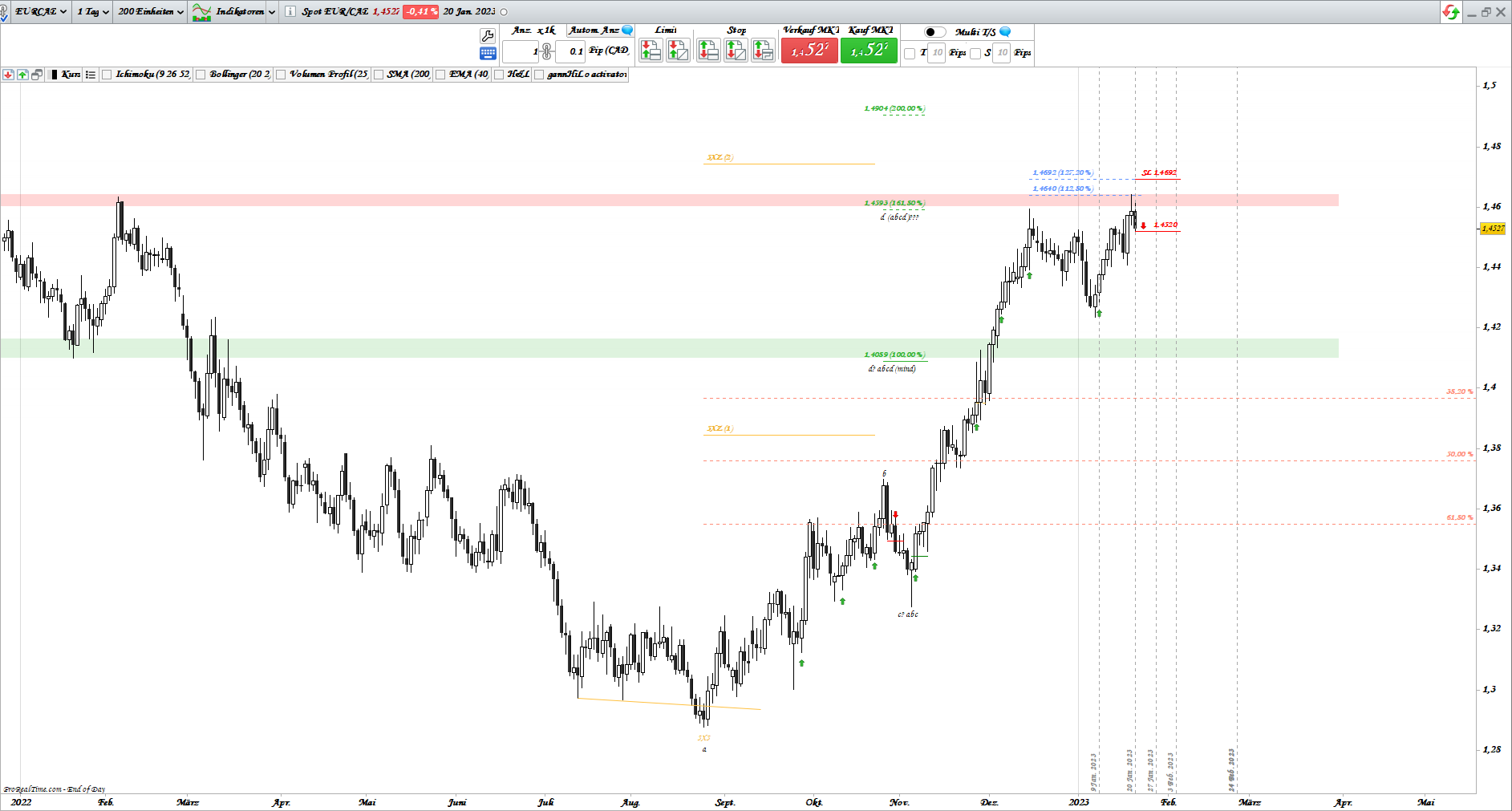Click the green up arrow indicator icon
This screenshot has width=1512, height=811.
[22, 75]
